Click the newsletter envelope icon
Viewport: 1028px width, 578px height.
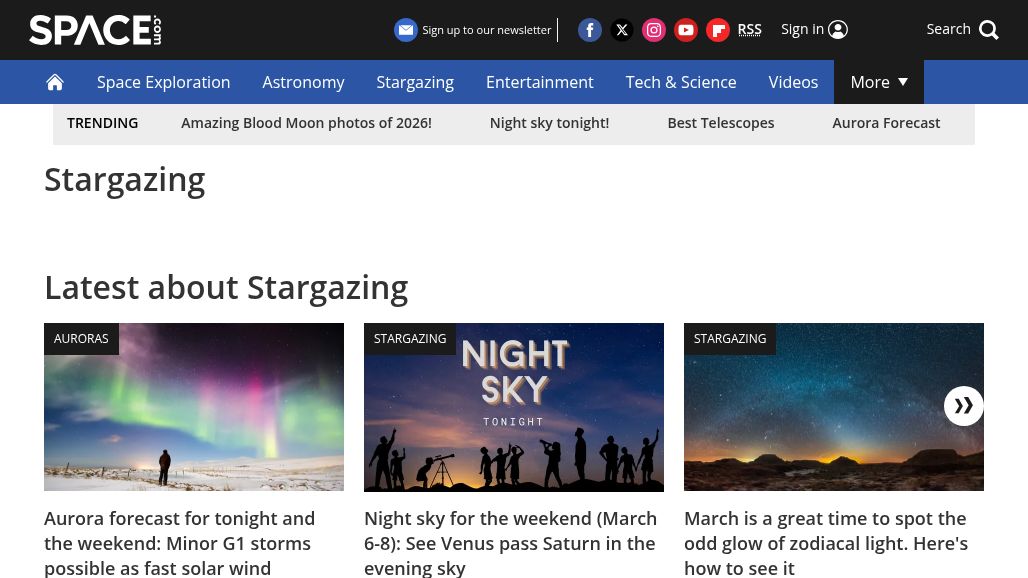tap(406, 30)
